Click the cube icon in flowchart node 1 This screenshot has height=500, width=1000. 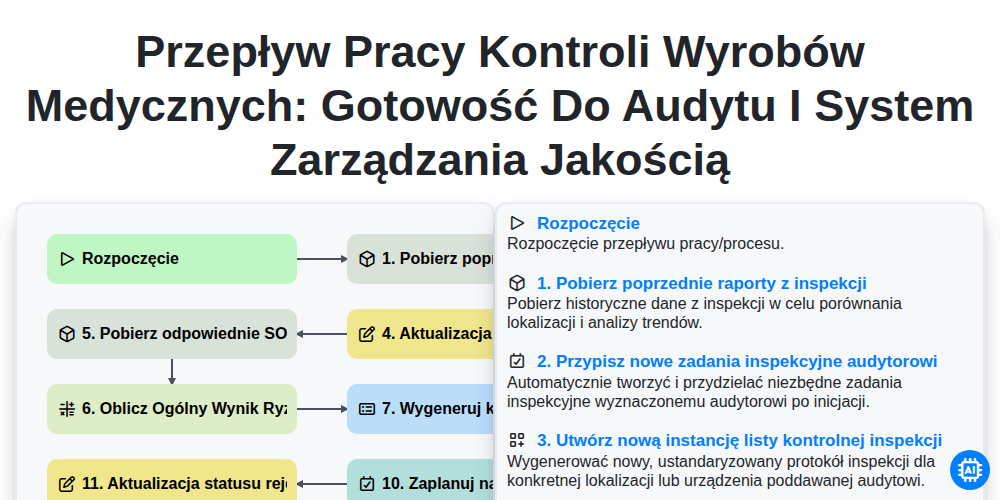(x=367, y=259)
